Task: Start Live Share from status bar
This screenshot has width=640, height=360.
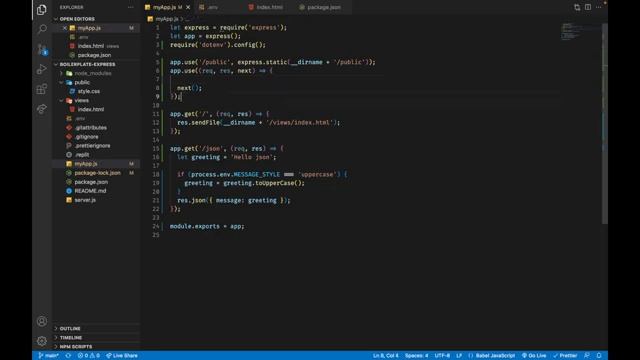Action: pyautogui.click(x=122, y=356)
